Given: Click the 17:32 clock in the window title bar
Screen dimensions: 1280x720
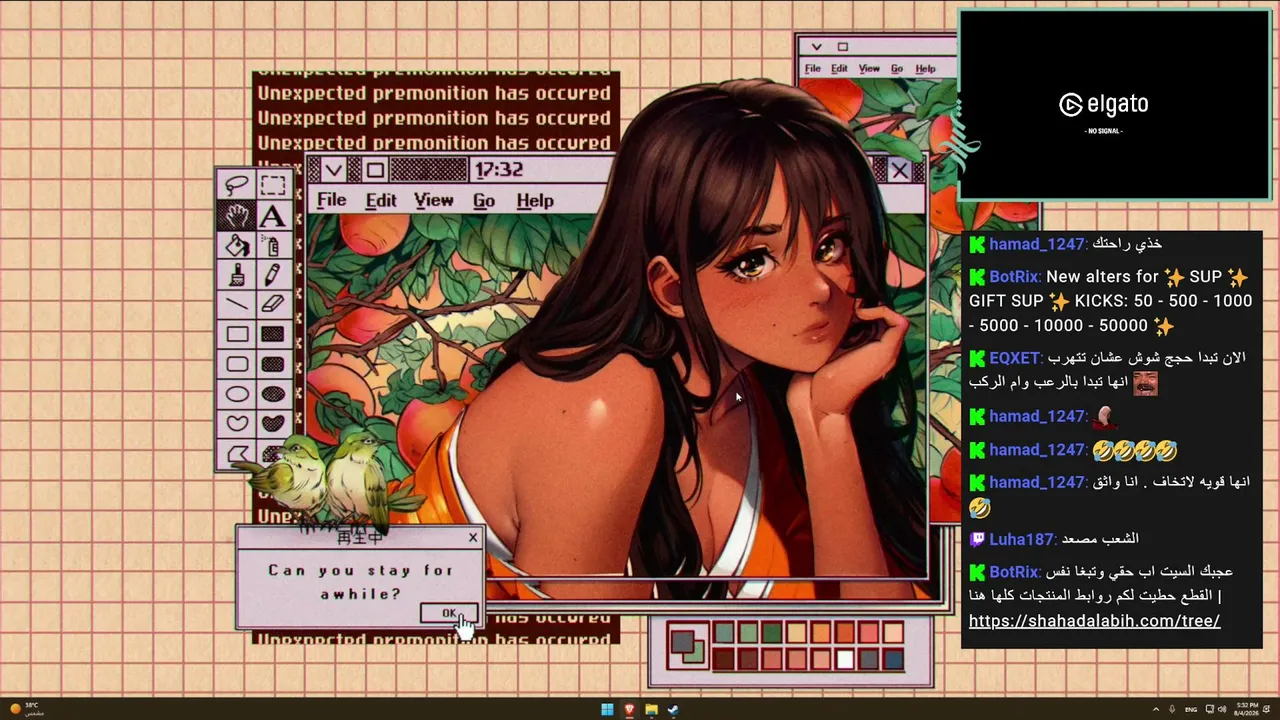Looking at the screenshot, I should point(498,170).
